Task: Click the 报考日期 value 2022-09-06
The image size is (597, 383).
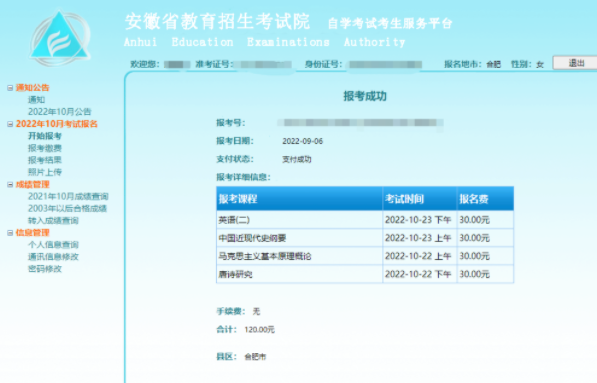Action: 302,141
